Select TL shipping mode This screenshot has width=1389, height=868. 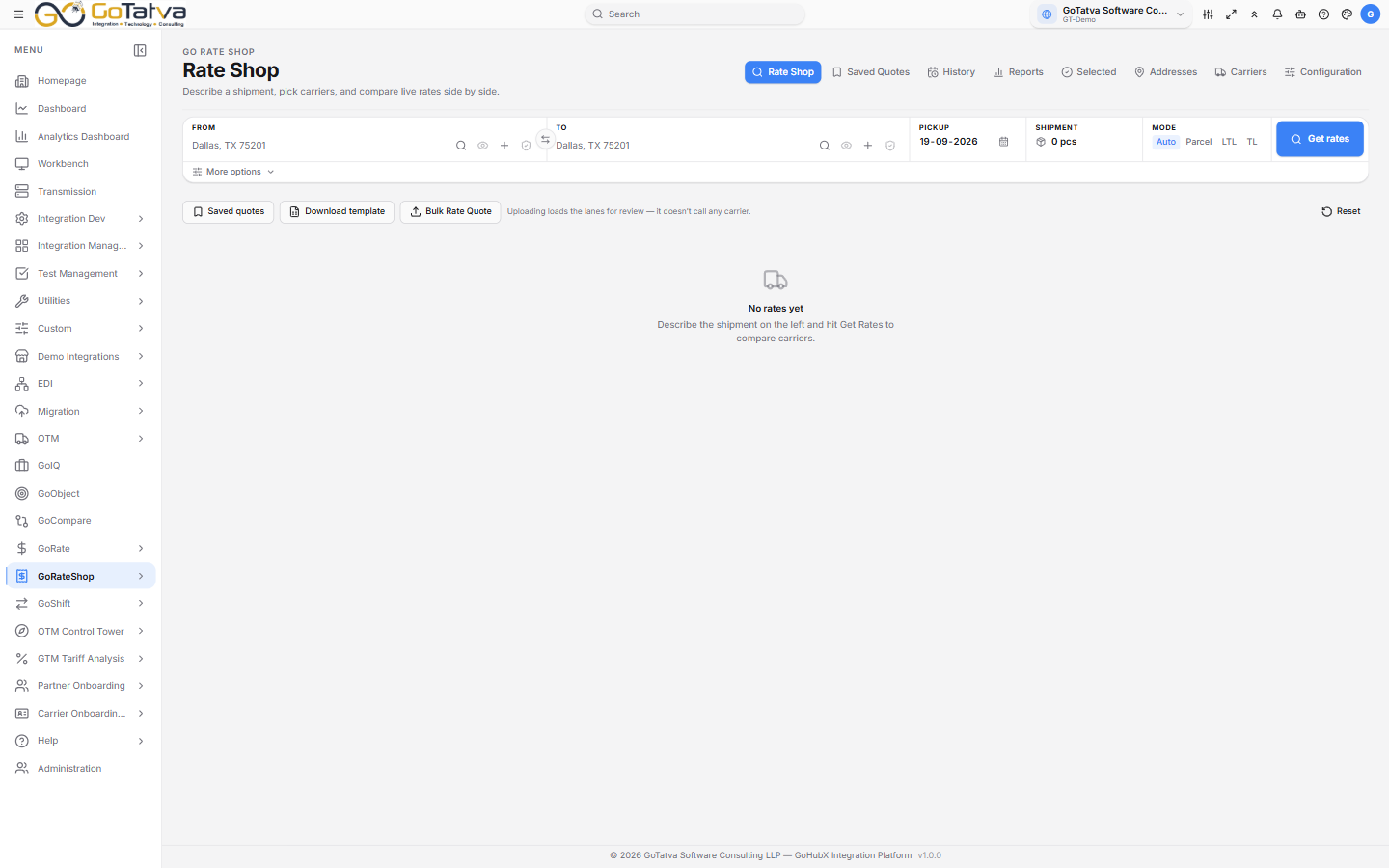1252,142
